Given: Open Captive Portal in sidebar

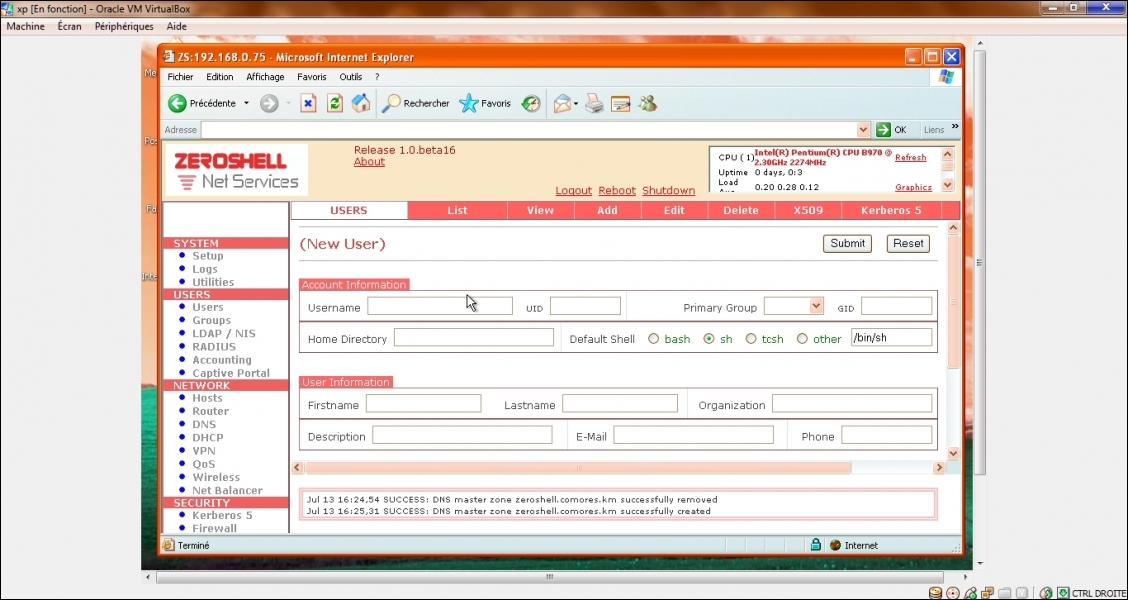Looking at the screenshot, I should tap(231, 373).
